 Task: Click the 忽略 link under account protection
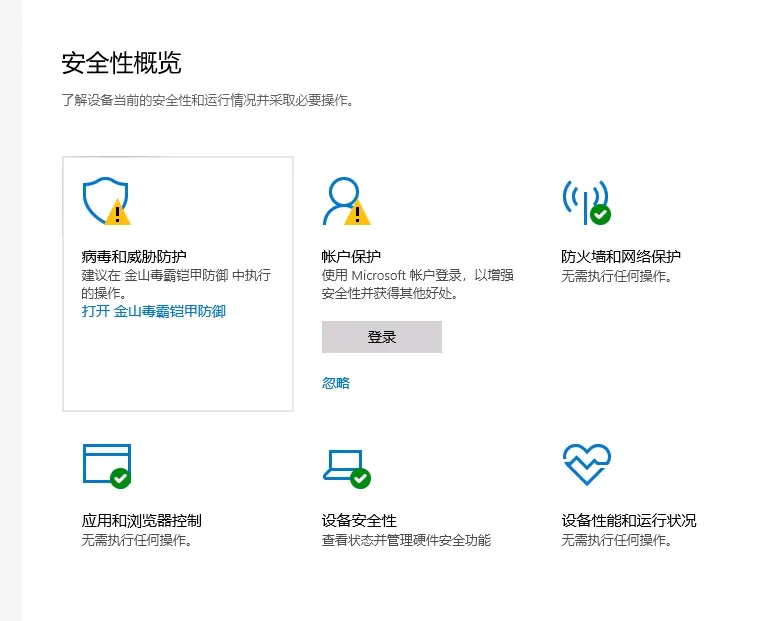pyautogui.click(x=336, y=383)
